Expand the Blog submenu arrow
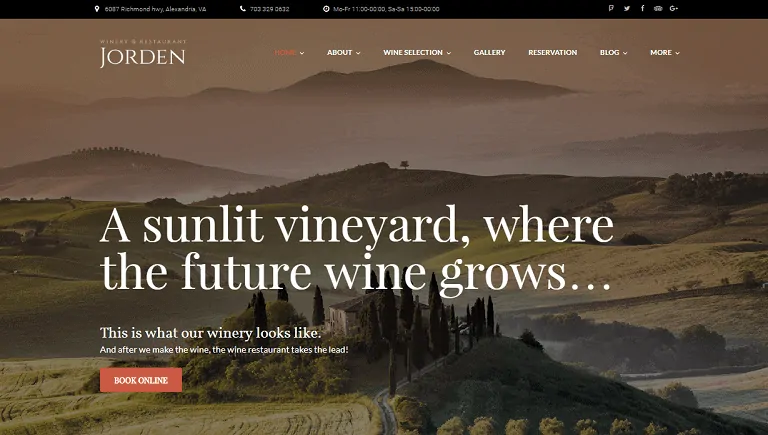 click(625, 53)
